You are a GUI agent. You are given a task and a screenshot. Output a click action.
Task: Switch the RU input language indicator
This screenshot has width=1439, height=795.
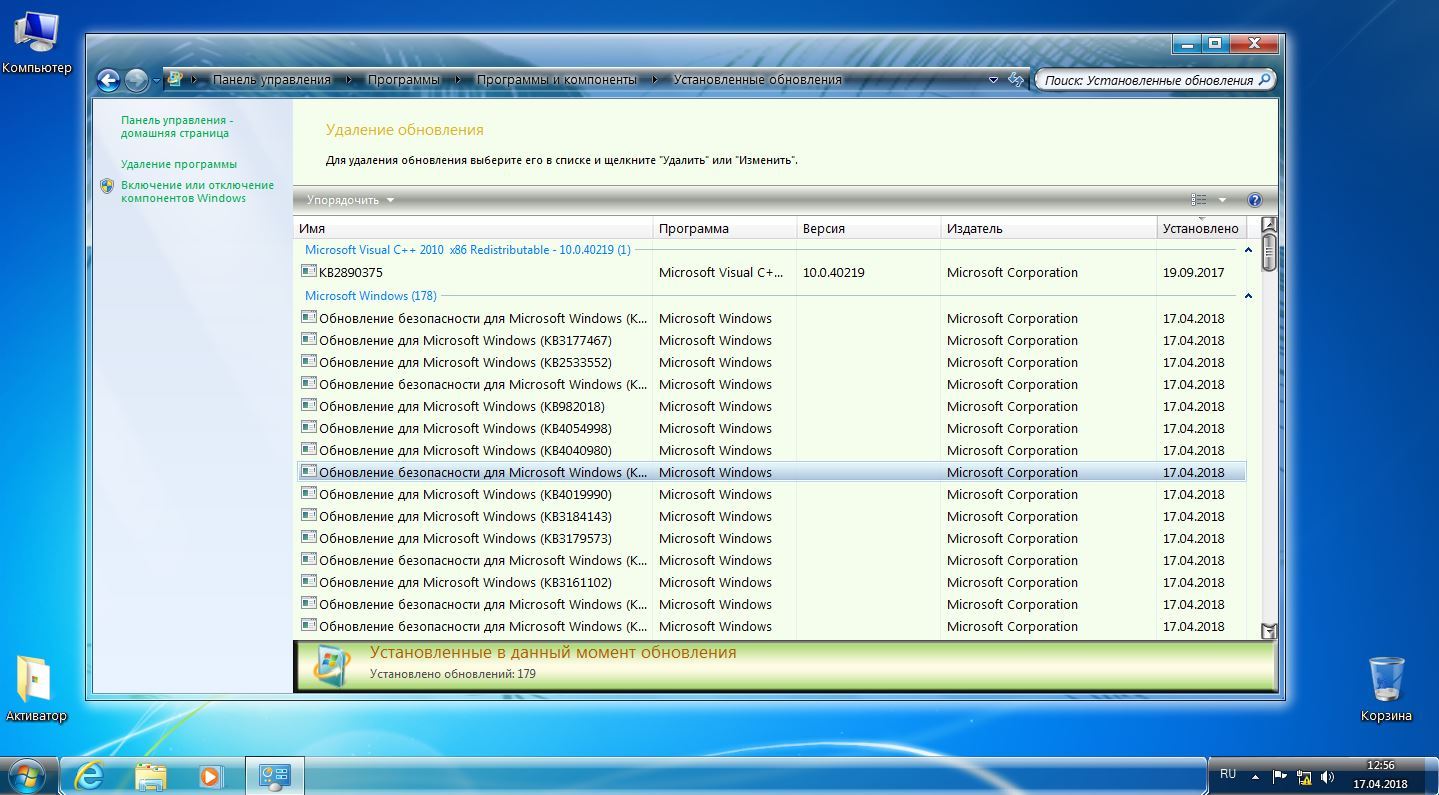pos(1228,774)
